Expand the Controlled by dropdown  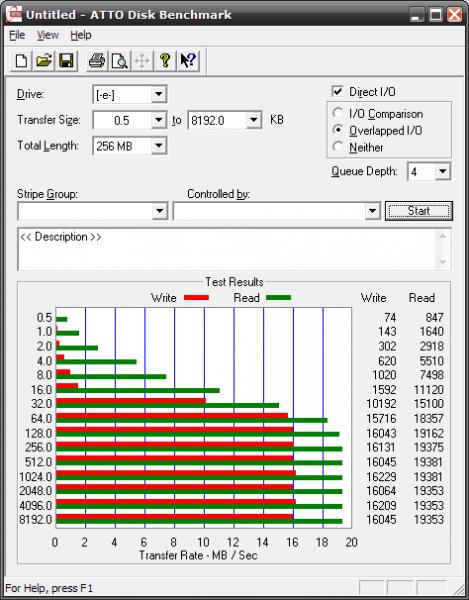pos(372,211)
